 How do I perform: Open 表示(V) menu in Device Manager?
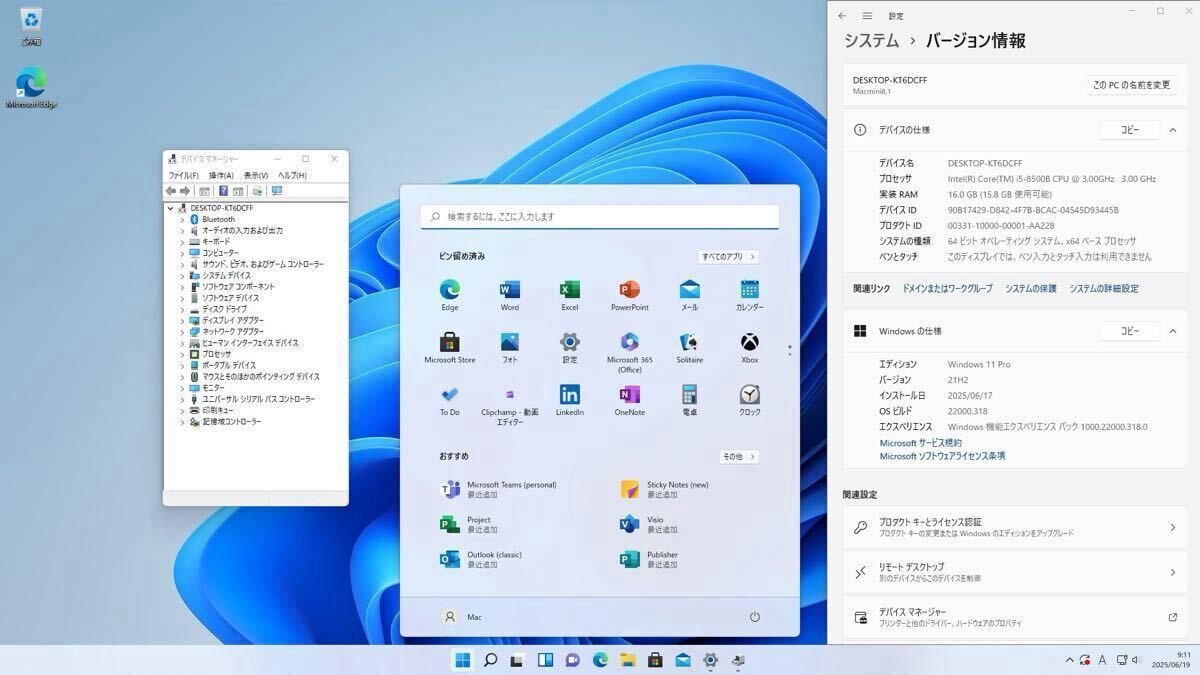255,176
